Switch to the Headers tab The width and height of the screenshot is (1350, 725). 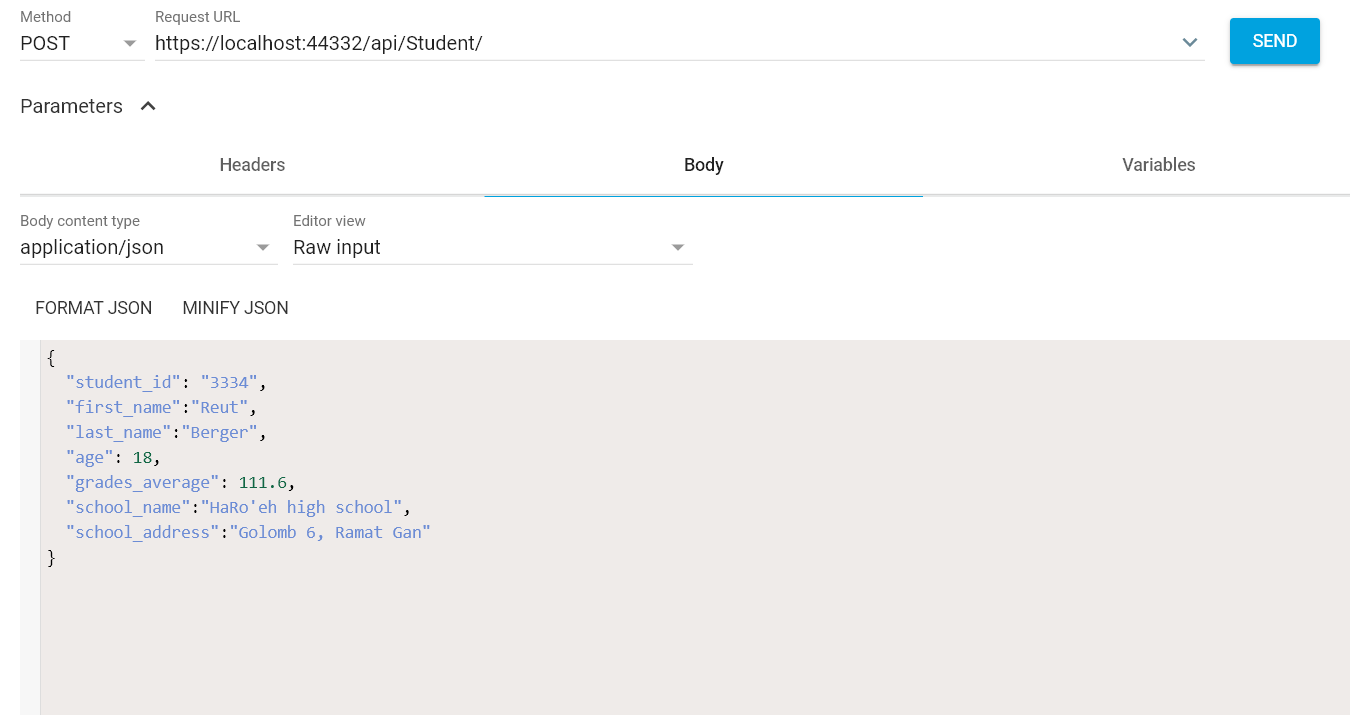(x=252, y=165)
